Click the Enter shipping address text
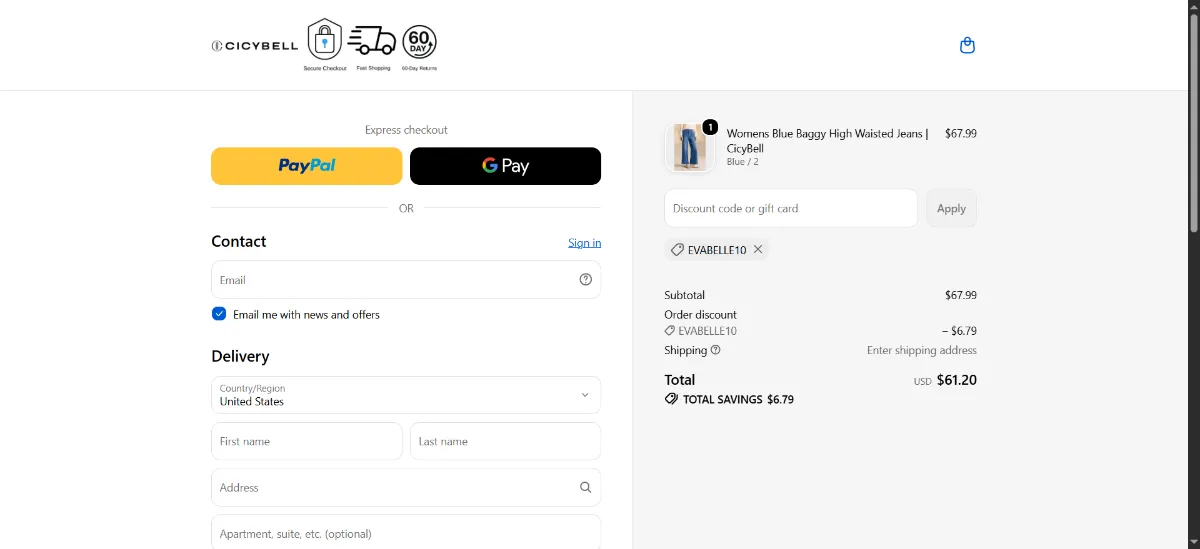Screen dimensions: 1200x549 pyautogui.click(x=922, y=350)
